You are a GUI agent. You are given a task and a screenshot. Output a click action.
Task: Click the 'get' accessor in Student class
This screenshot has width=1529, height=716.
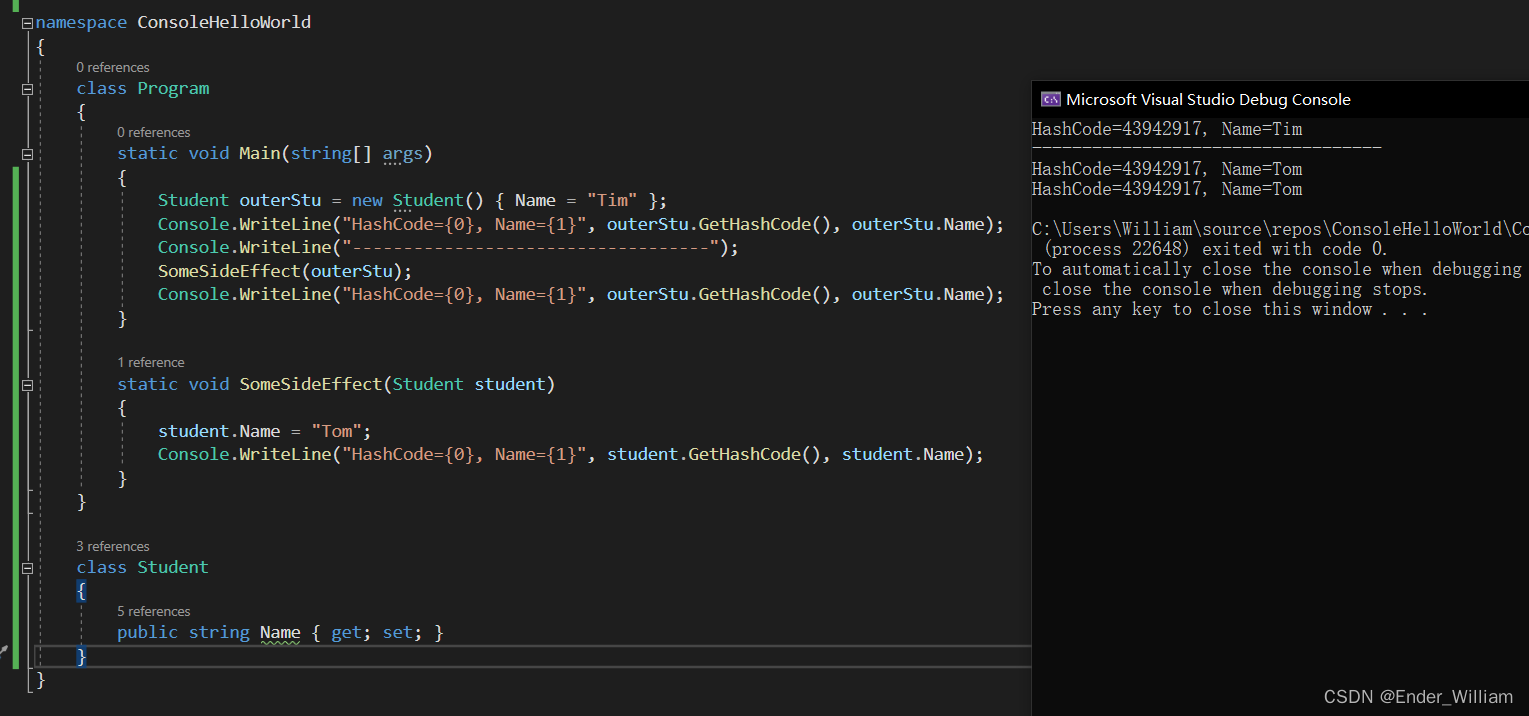(345, 633)
